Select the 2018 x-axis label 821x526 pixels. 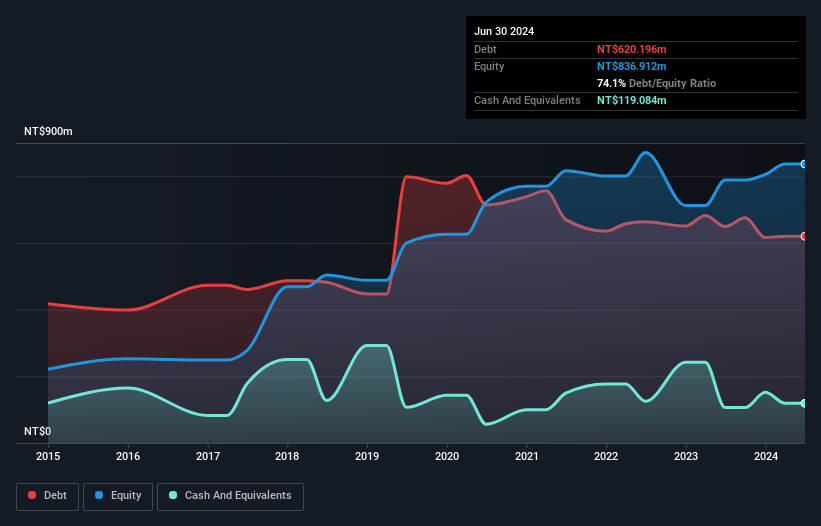[287, 456]
